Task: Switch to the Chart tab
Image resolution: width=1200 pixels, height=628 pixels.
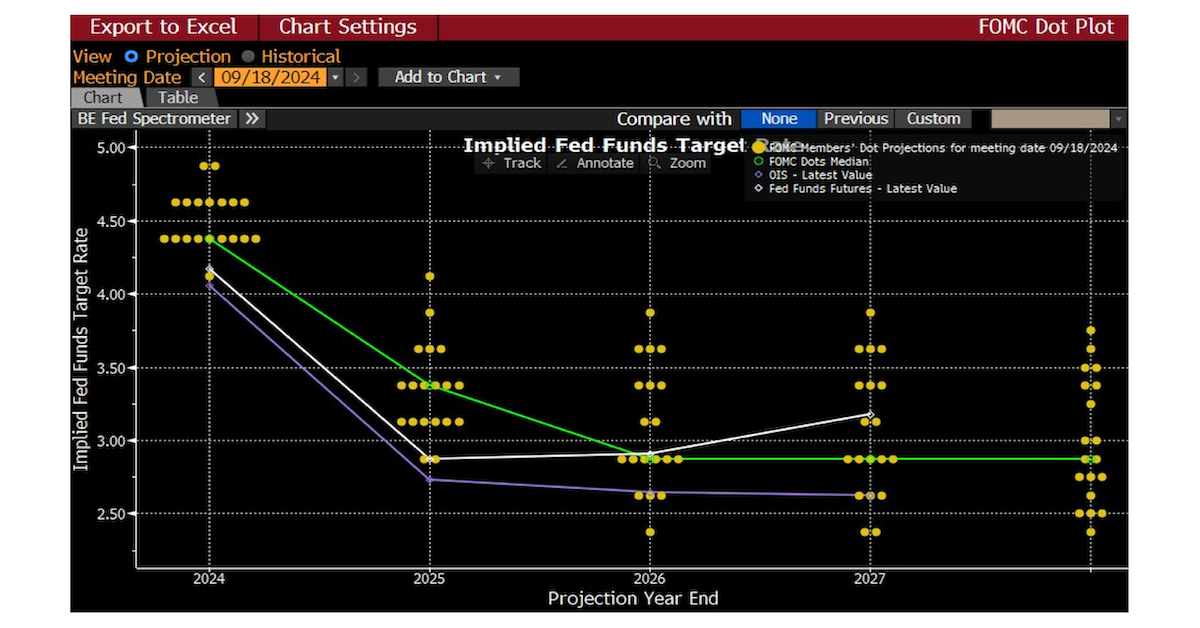Action: (103, 98)
